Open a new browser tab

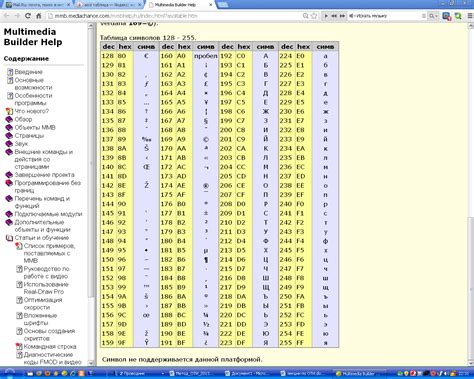[223, 5]
